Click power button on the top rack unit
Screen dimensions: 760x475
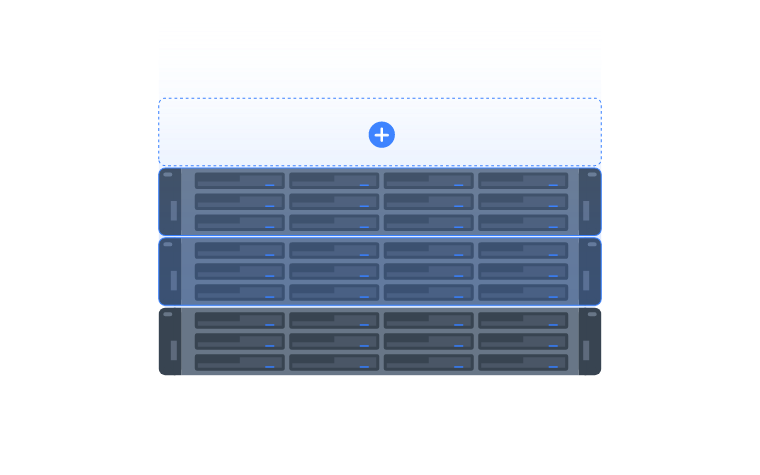coord(168,174)
